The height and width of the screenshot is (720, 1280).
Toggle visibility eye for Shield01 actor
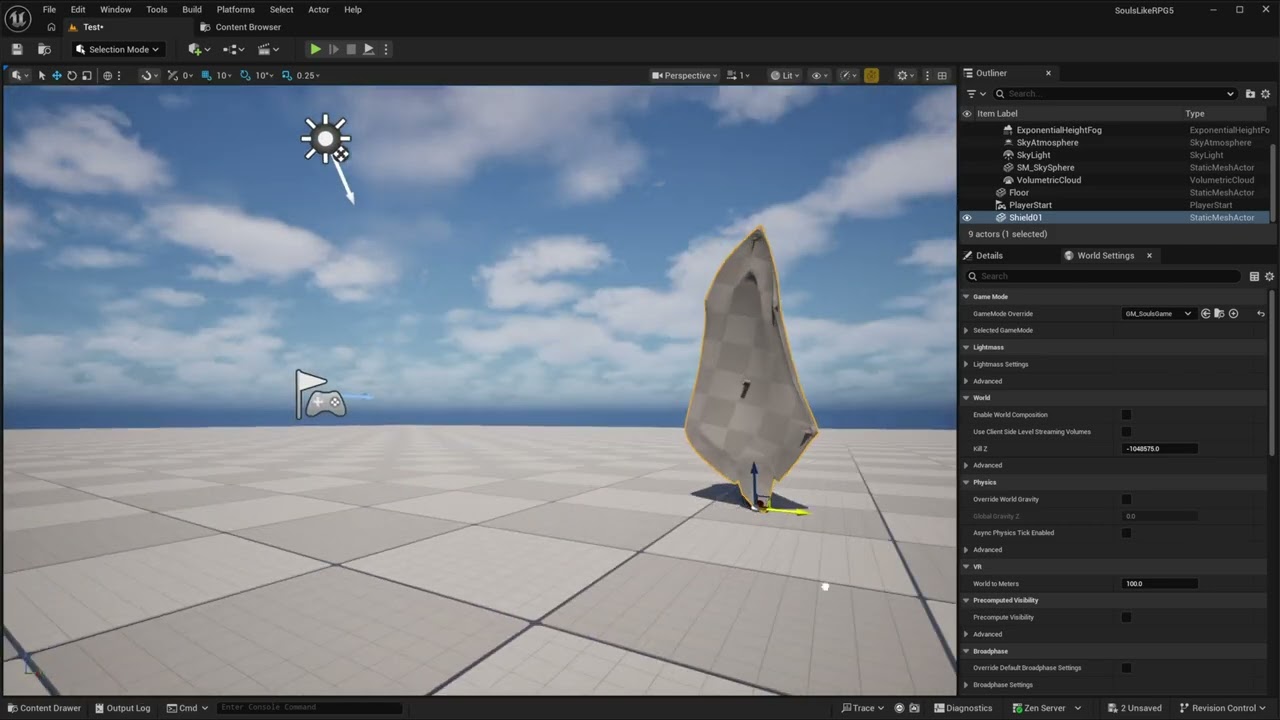click(x=967, y=217)
